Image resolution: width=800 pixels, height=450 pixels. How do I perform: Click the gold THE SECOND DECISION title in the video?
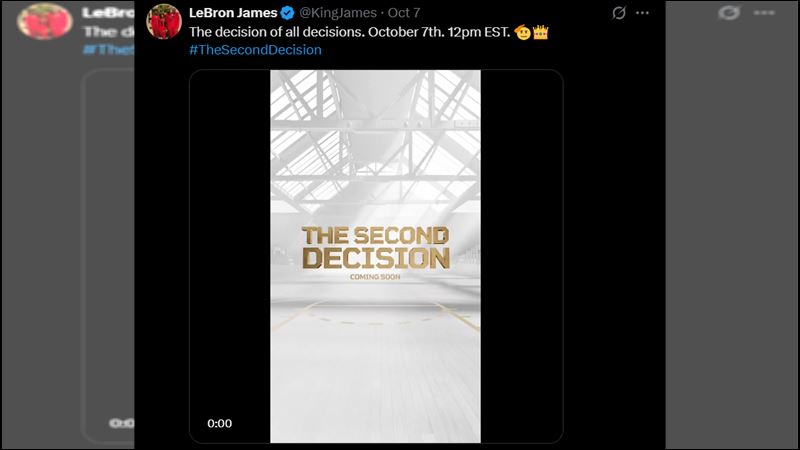(x=375, y=247)
